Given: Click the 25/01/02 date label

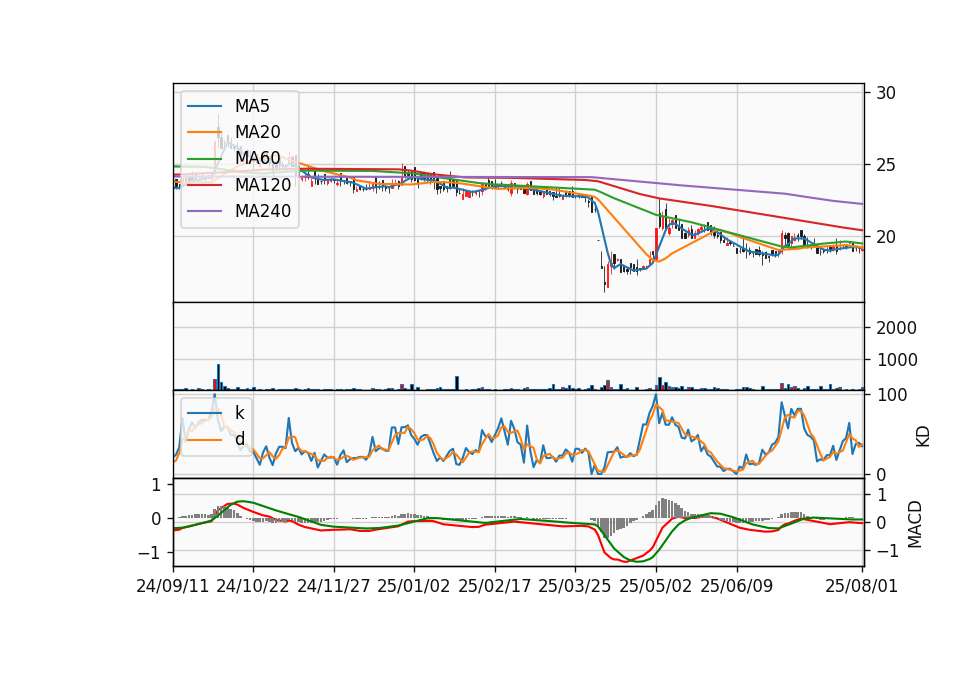Looking at the screenshot, I should tap(414, 586).
